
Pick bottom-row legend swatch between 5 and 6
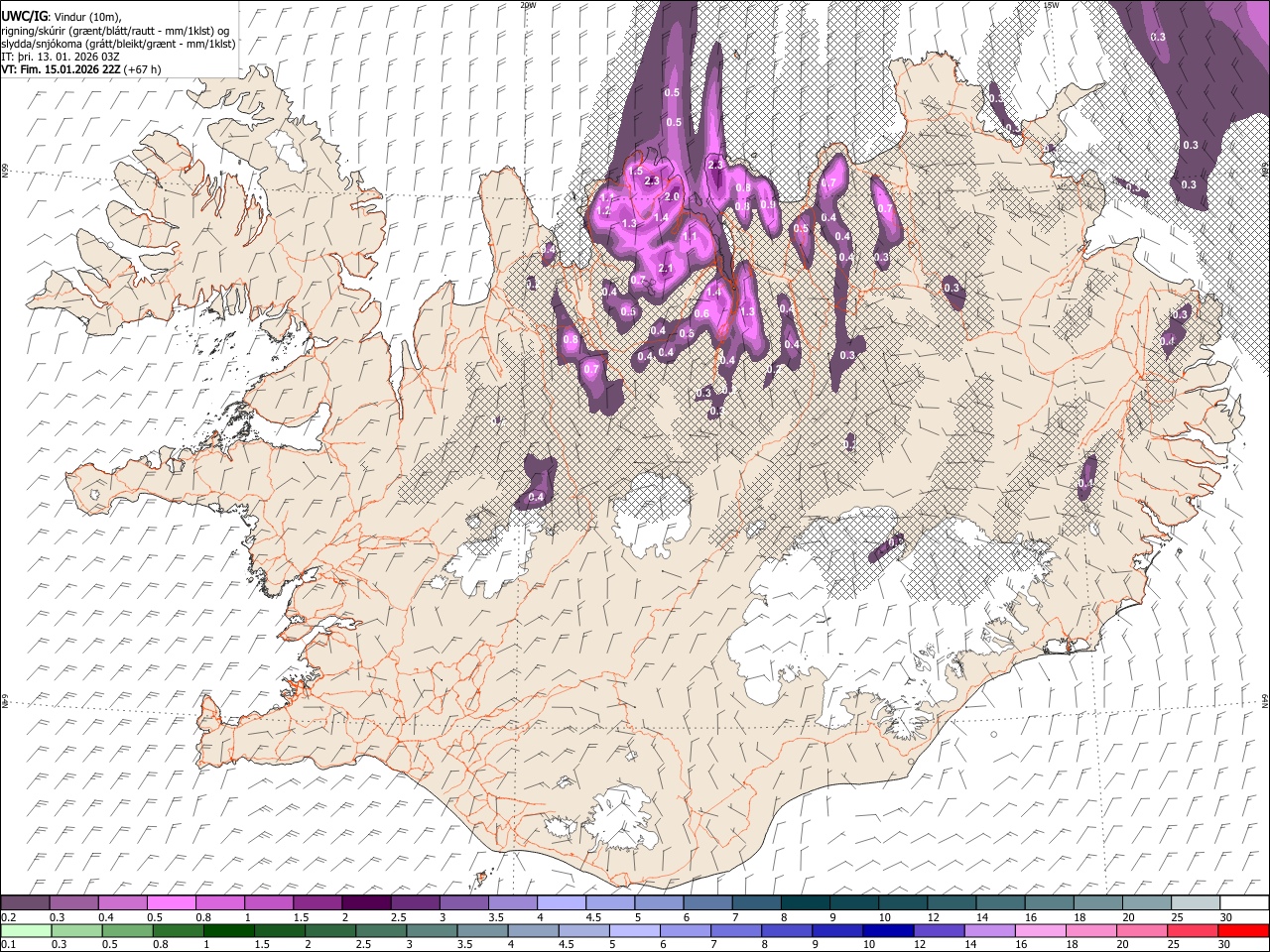pyautogui.click(x=635, y=930)
